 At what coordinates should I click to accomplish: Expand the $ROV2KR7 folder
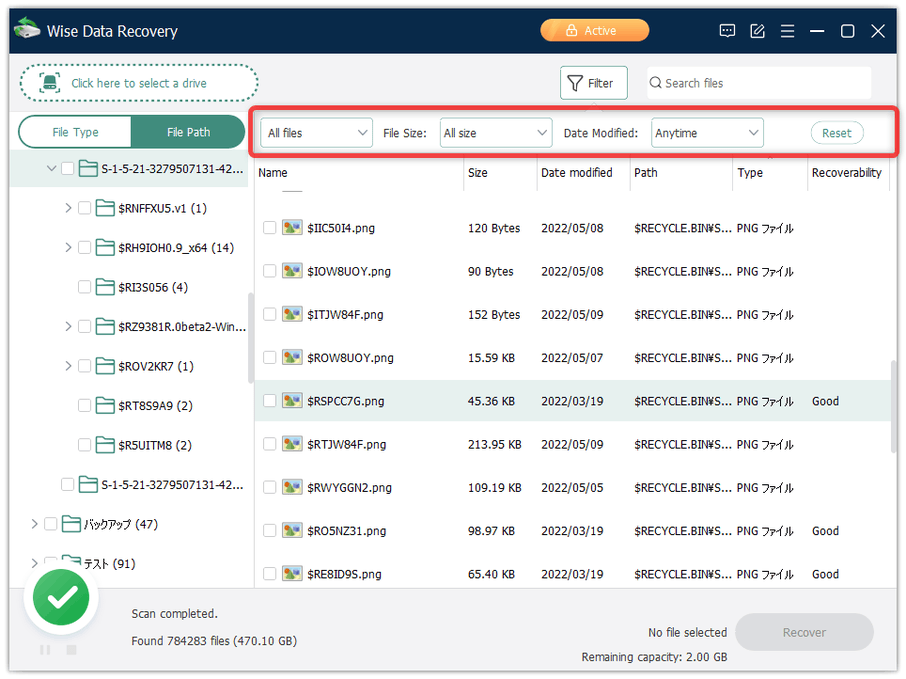(68, 366)
